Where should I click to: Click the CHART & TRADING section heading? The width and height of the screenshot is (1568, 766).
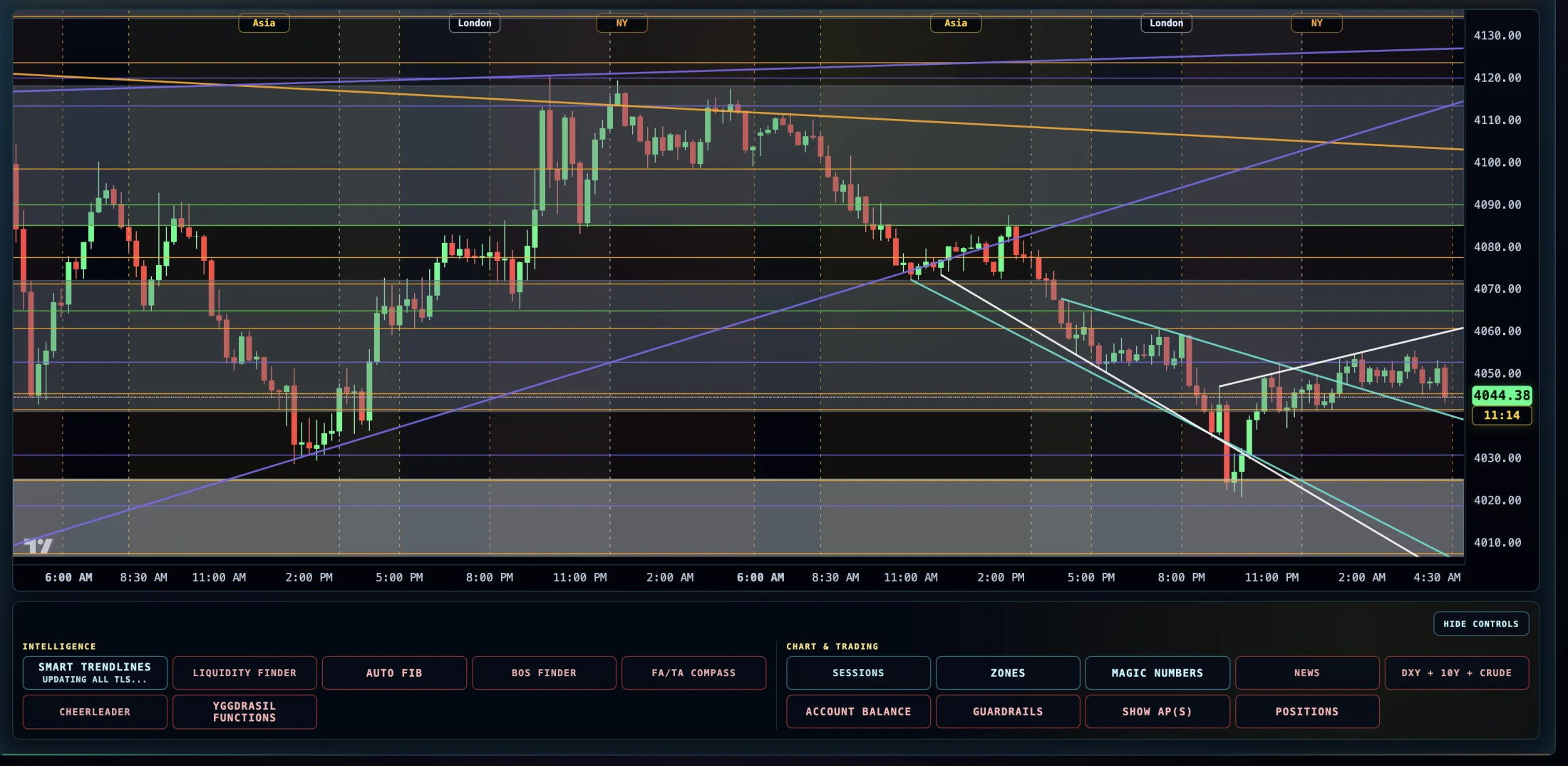[832, 646]
